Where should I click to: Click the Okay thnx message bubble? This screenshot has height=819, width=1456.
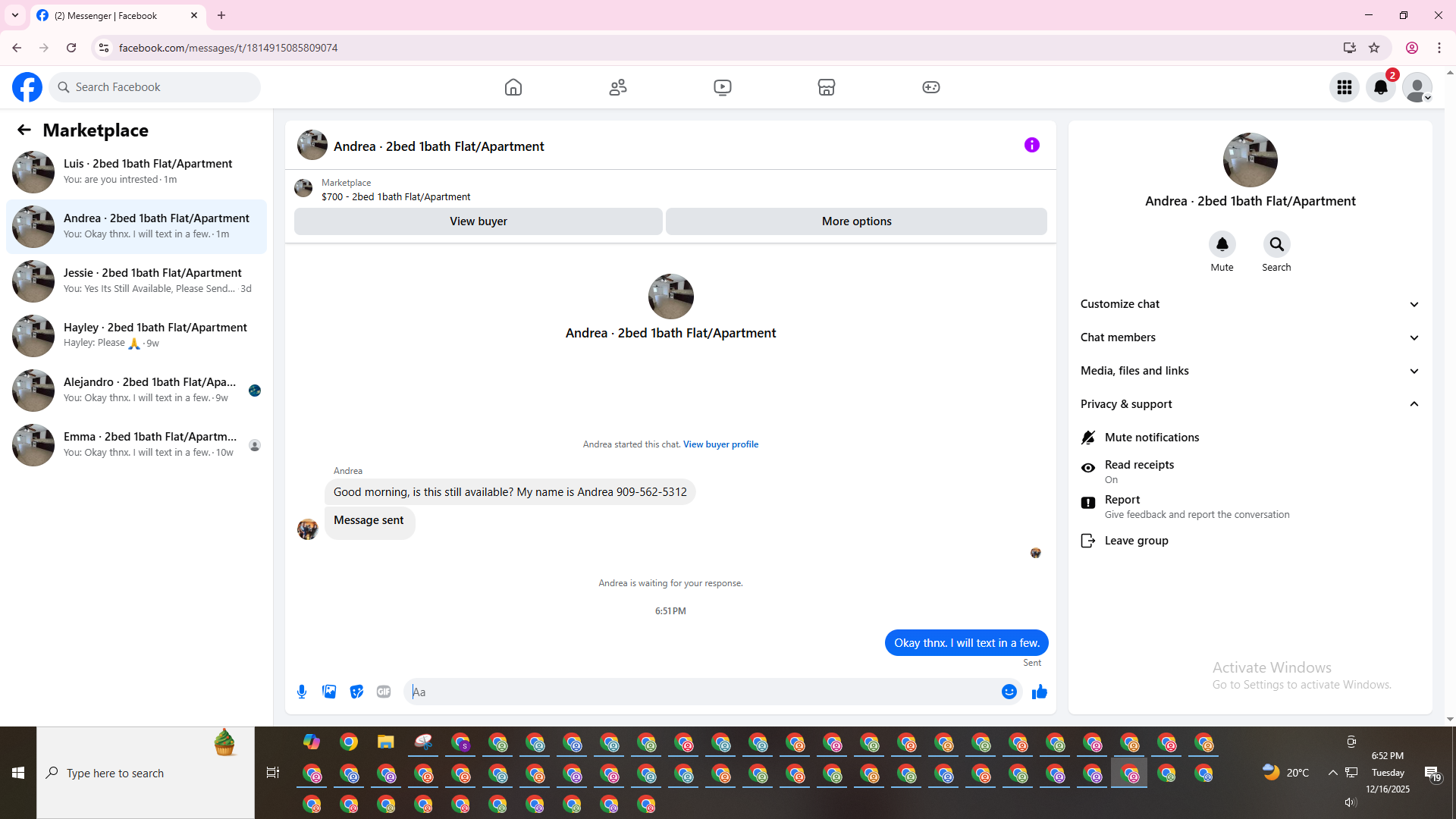coord(967,643)
